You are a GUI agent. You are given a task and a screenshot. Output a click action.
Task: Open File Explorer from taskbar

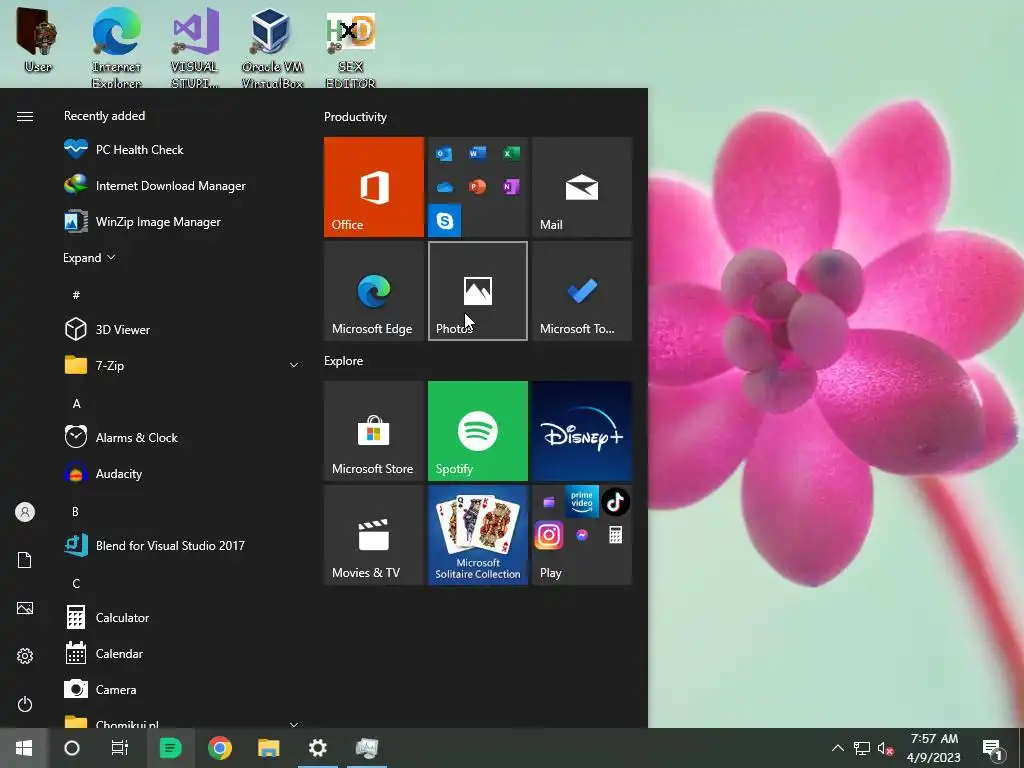tap(268, 748)
